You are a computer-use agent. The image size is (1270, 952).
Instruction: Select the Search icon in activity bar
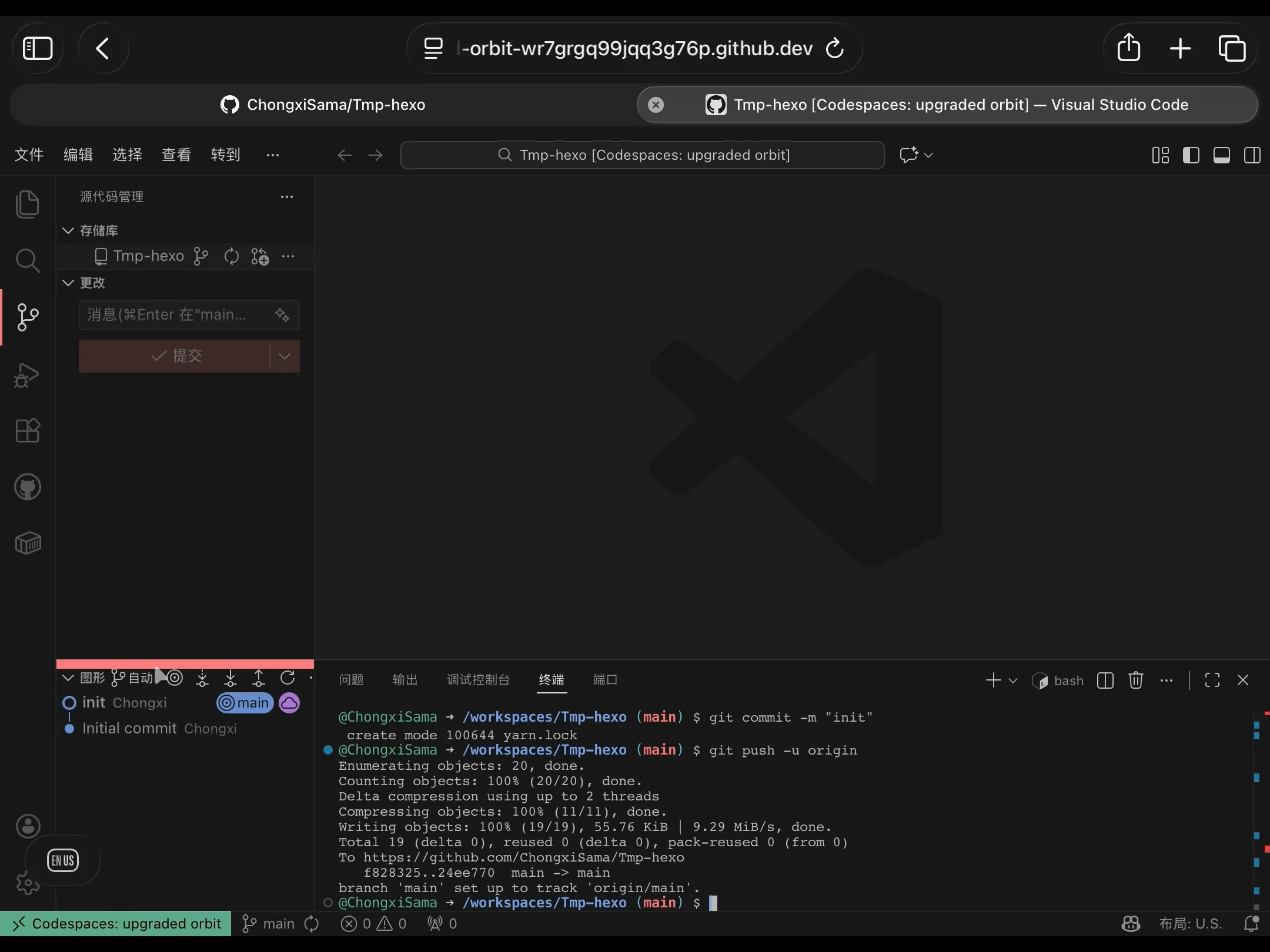(28, 260)
